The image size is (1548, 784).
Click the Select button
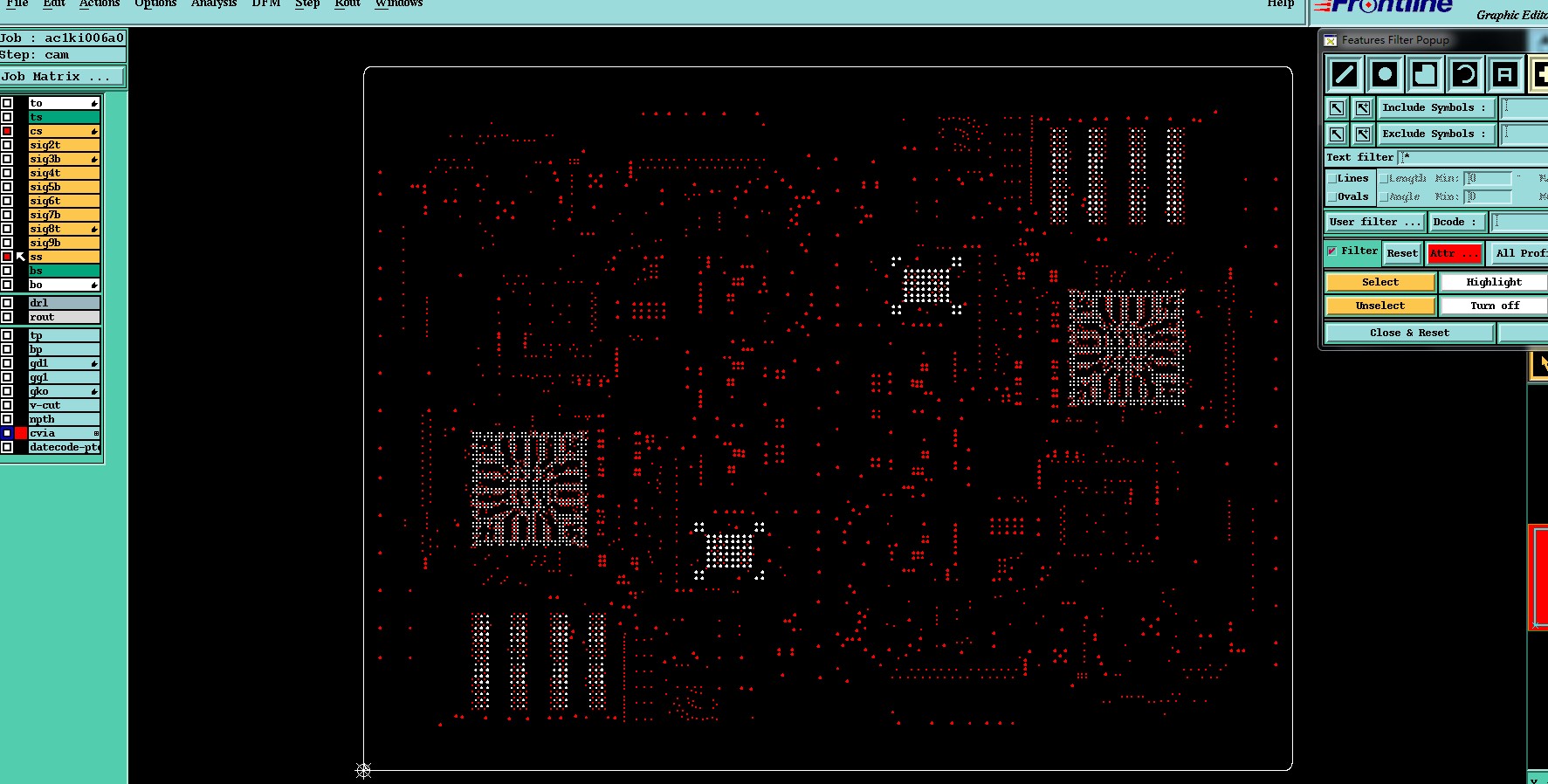1380,282
